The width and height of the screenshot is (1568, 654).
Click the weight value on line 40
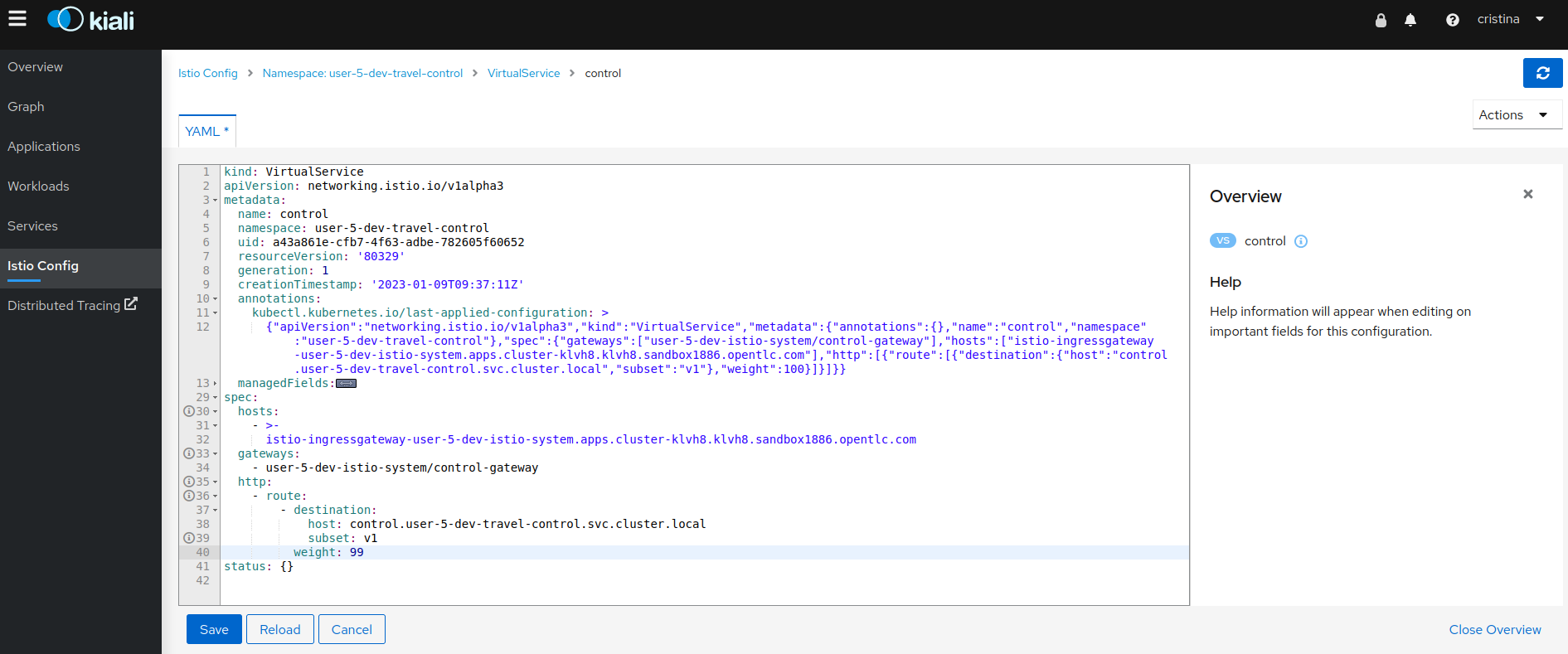(x=357, y=553)
